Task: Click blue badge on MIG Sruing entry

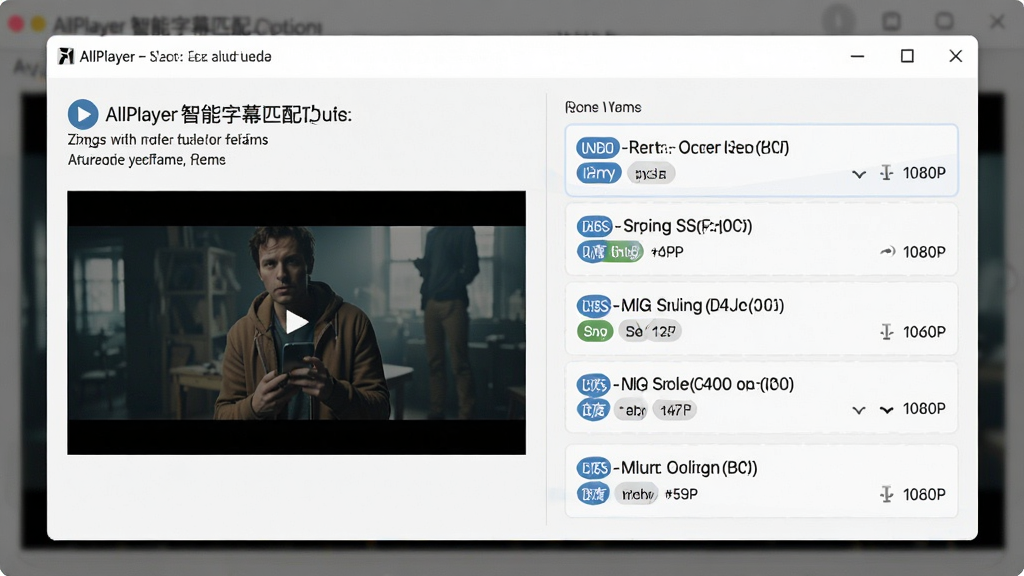Action: (594, 306)
